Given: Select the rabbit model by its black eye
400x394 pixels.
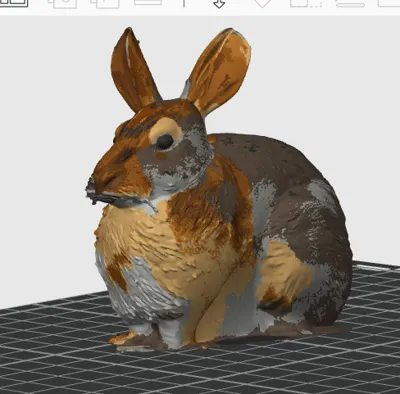Looking at the screenshot, I should coord(165,141).
